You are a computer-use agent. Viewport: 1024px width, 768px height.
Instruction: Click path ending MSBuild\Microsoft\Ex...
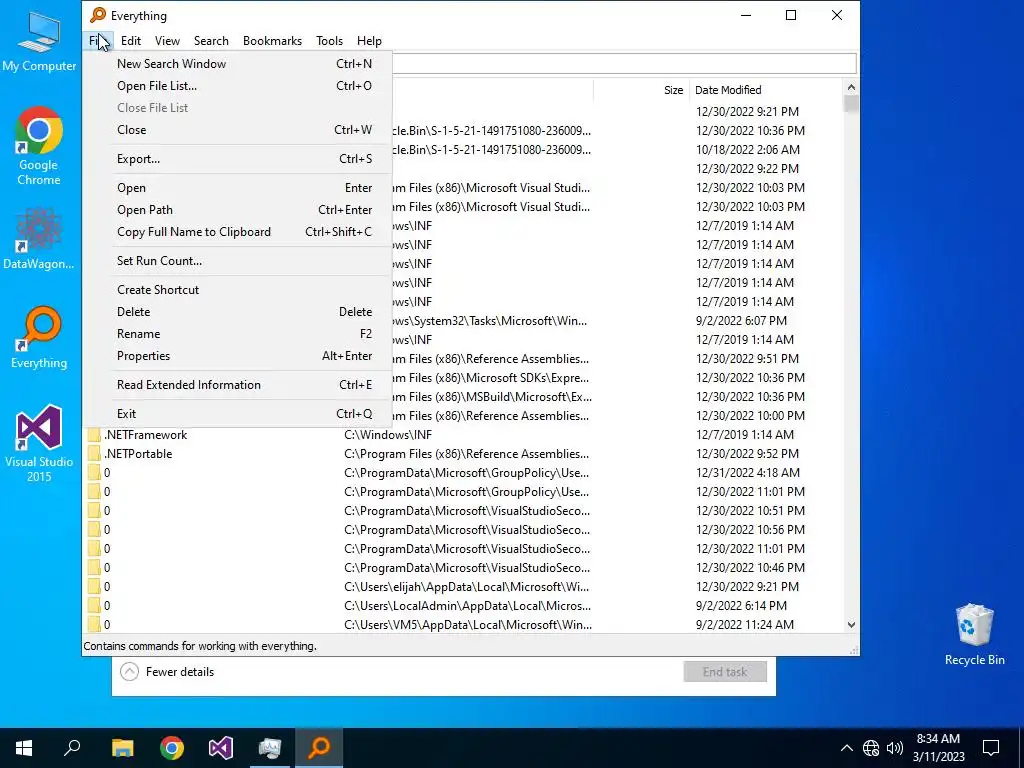click(492, 397)
